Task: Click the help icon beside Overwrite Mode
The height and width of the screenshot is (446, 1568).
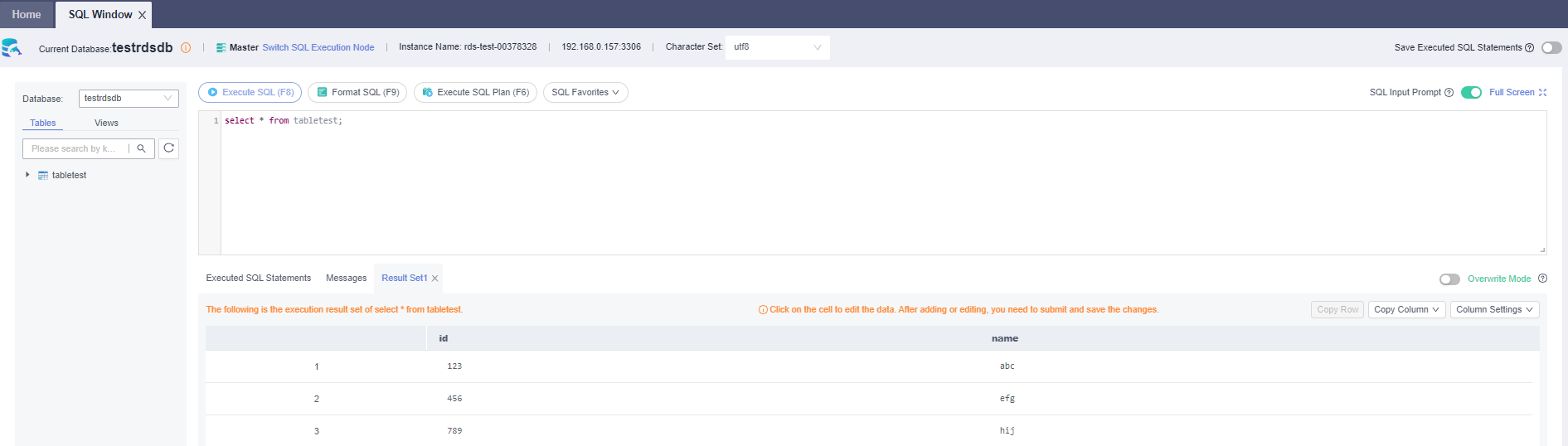Action: pos(1542,279)
